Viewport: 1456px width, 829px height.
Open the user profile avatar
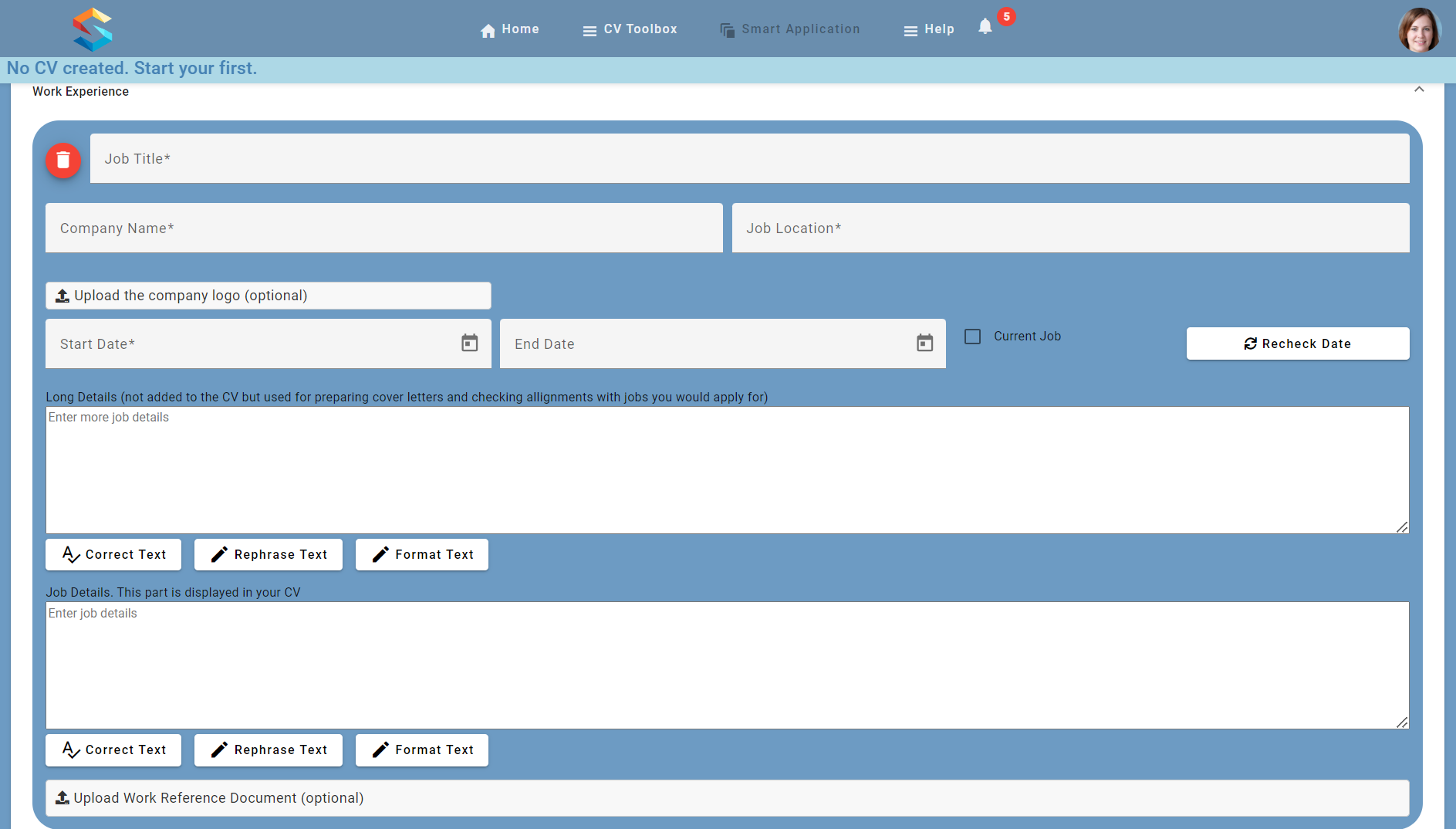(1420, 29)
